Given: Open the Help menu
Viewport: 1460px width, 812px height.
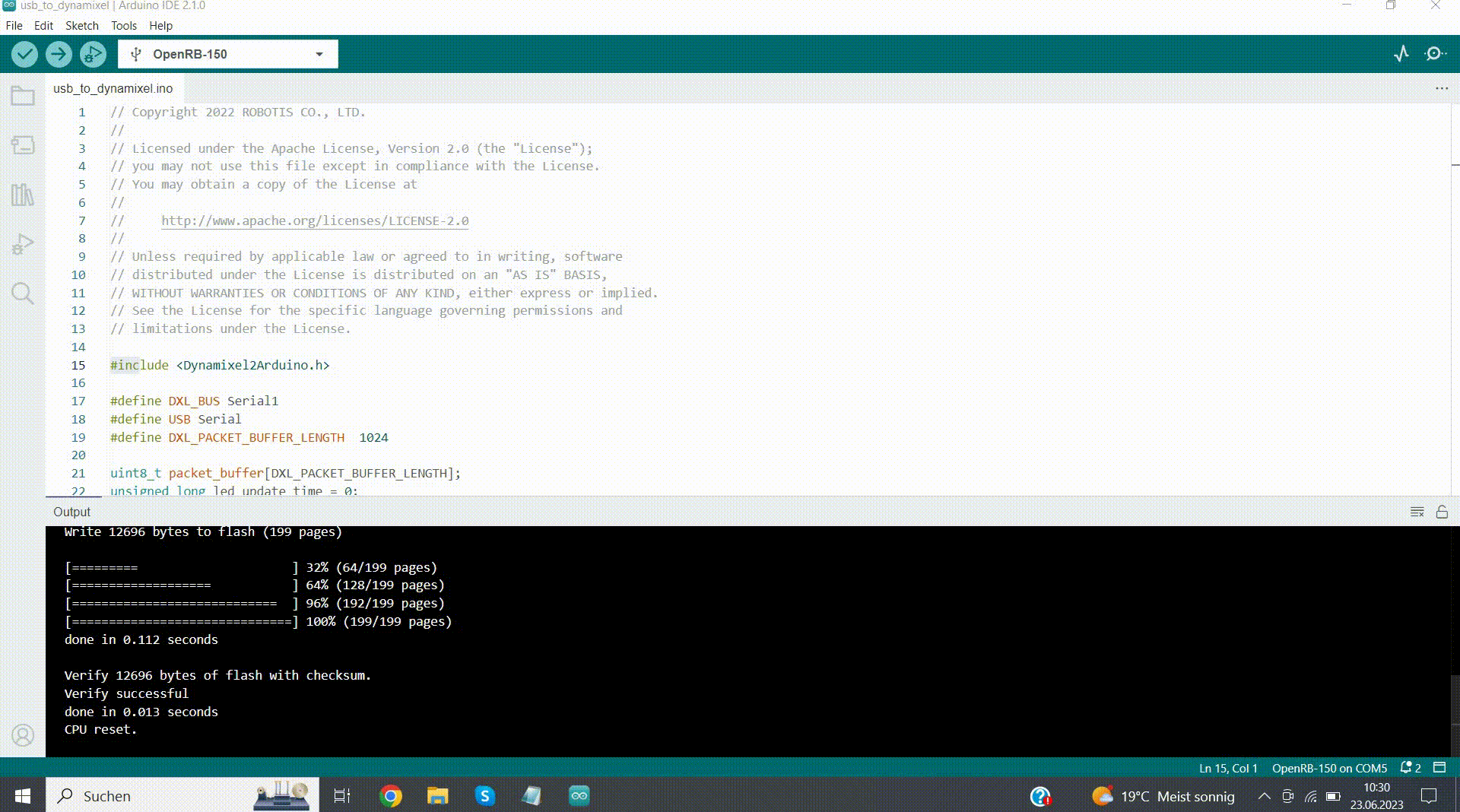Looking at the screenshot, I should [160, 25].
